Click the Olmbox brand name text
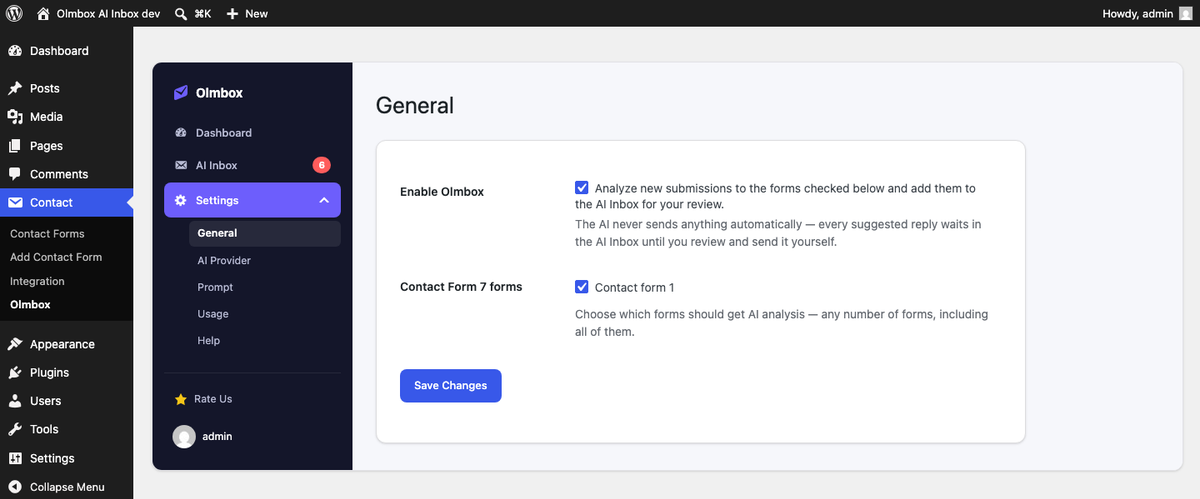 point(220,93)
